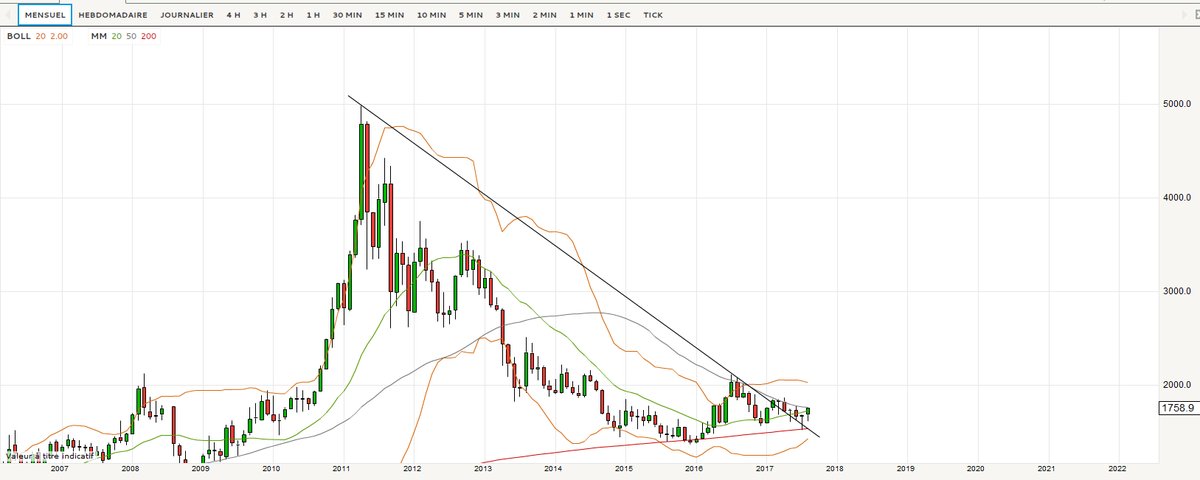Select the 30 MIN timeframe
This screenshot has height=480, width=1200.
coord(347,16)
